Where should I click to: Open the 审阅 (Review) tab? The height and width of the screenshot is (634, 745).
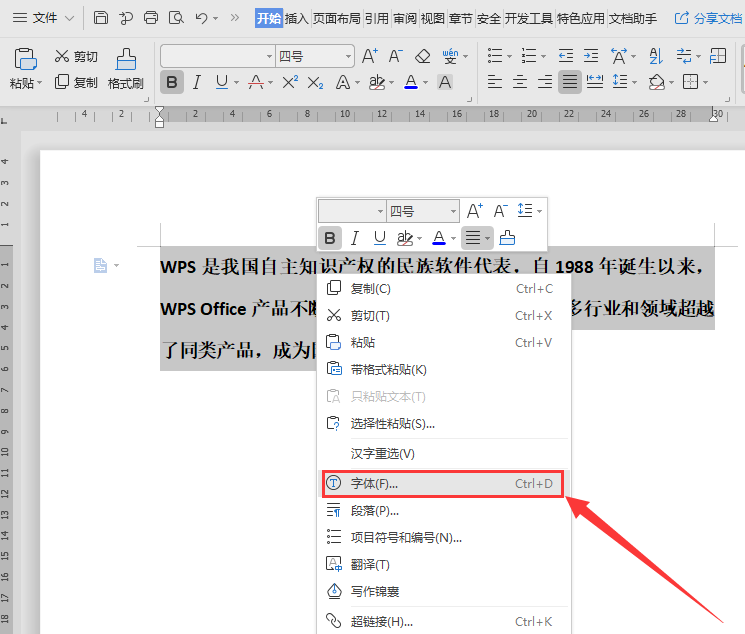[404, 19]
